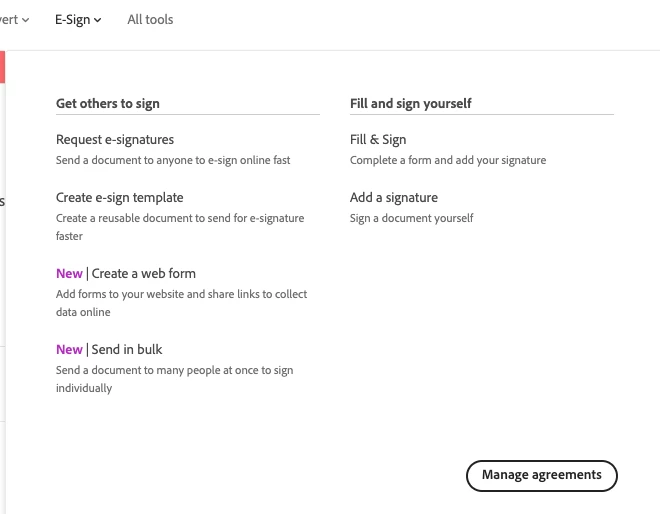Open Create a web form

pyautogui.click(x=144, y=274)
